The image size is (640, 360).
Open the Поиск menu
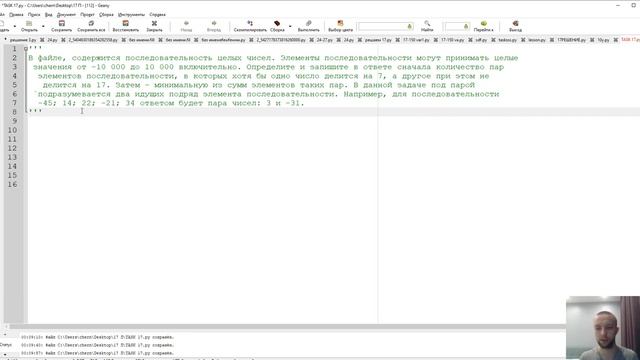coord(34,15)
